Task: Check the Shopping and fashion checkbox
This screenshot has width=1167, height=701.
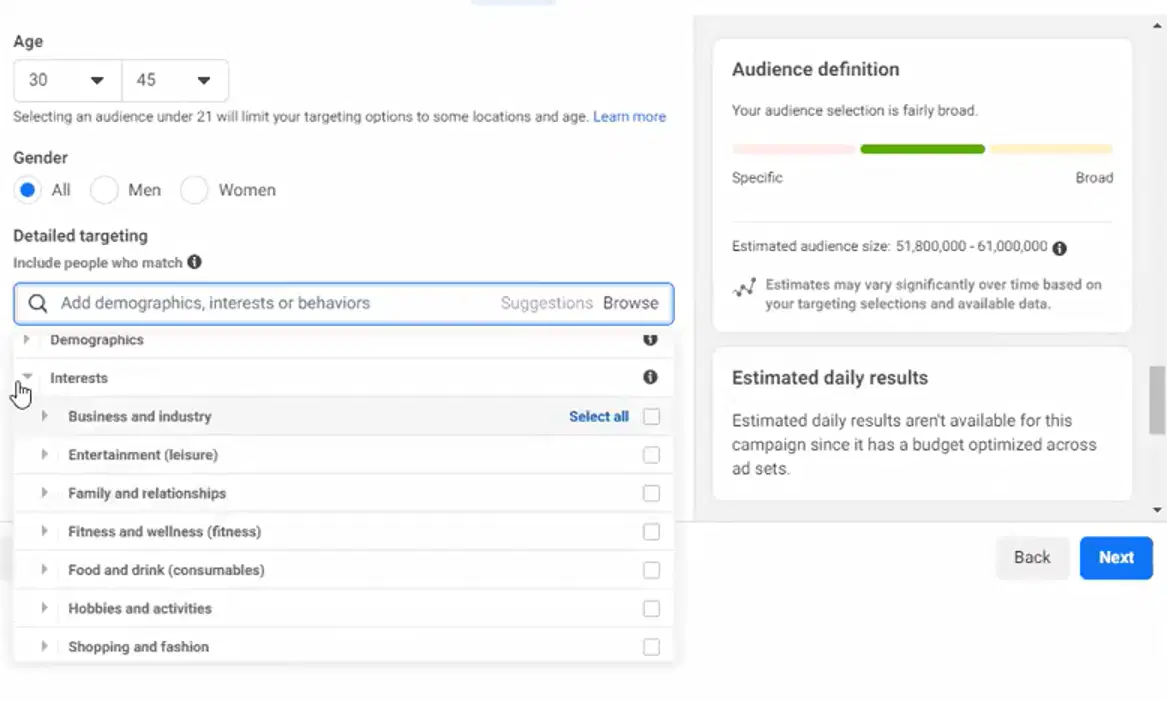Action: (651, 647)
